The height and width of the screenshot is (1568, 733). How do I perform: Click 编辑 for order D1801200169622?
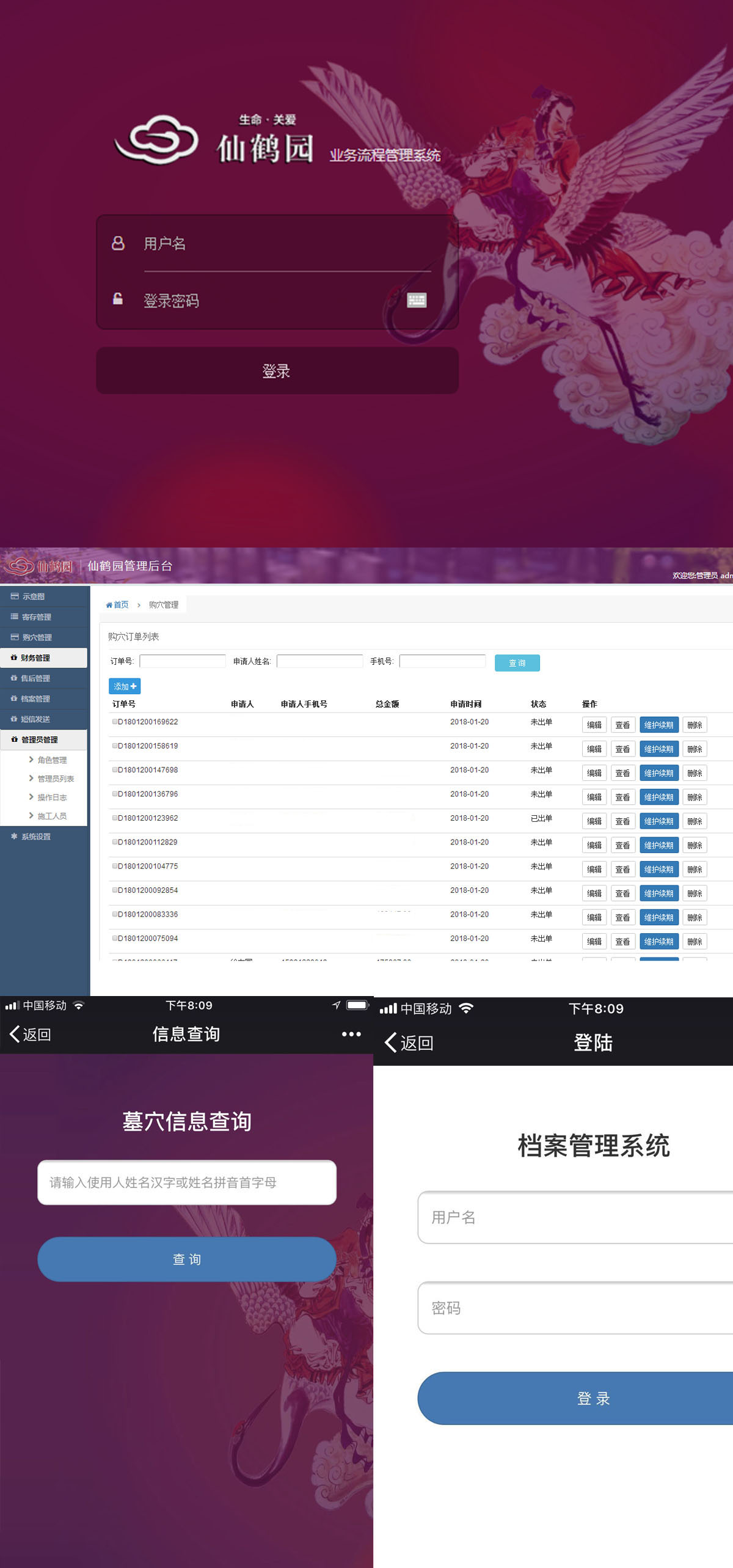coord(594,725)
